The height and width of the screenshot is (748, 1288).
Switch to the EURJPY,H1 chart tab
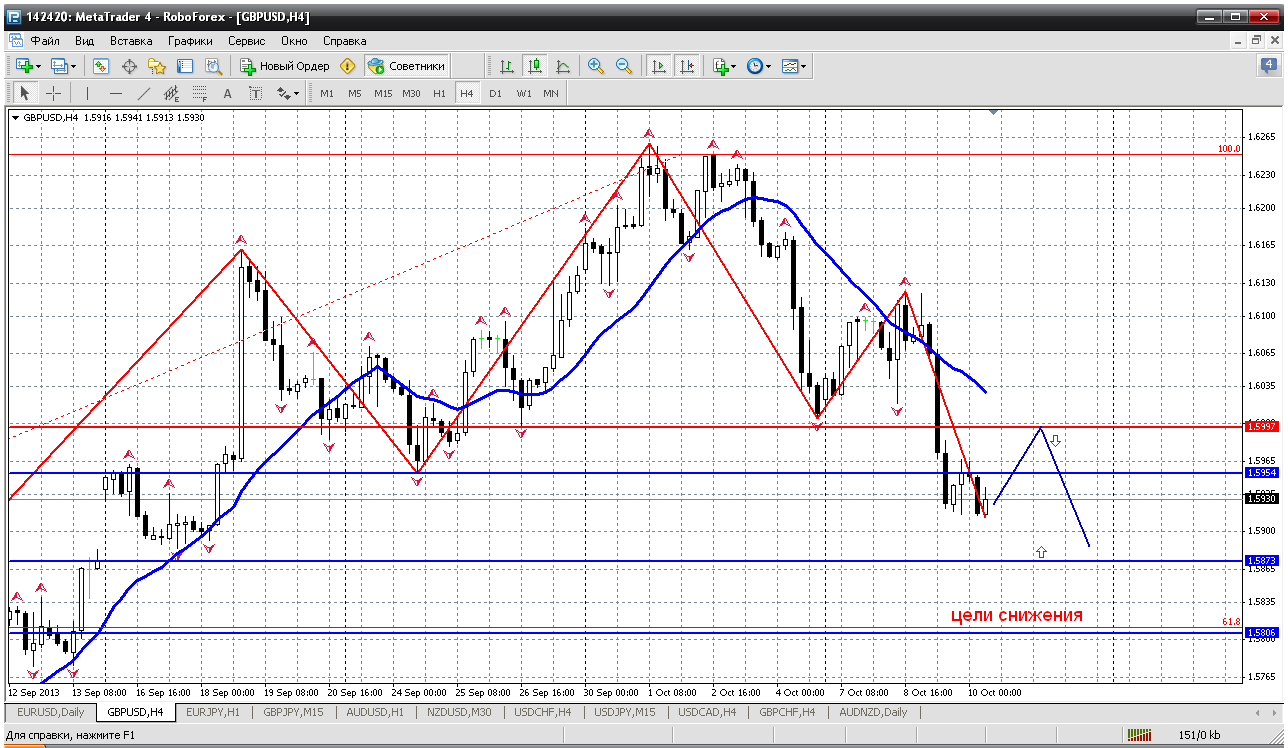pos(211,712)
